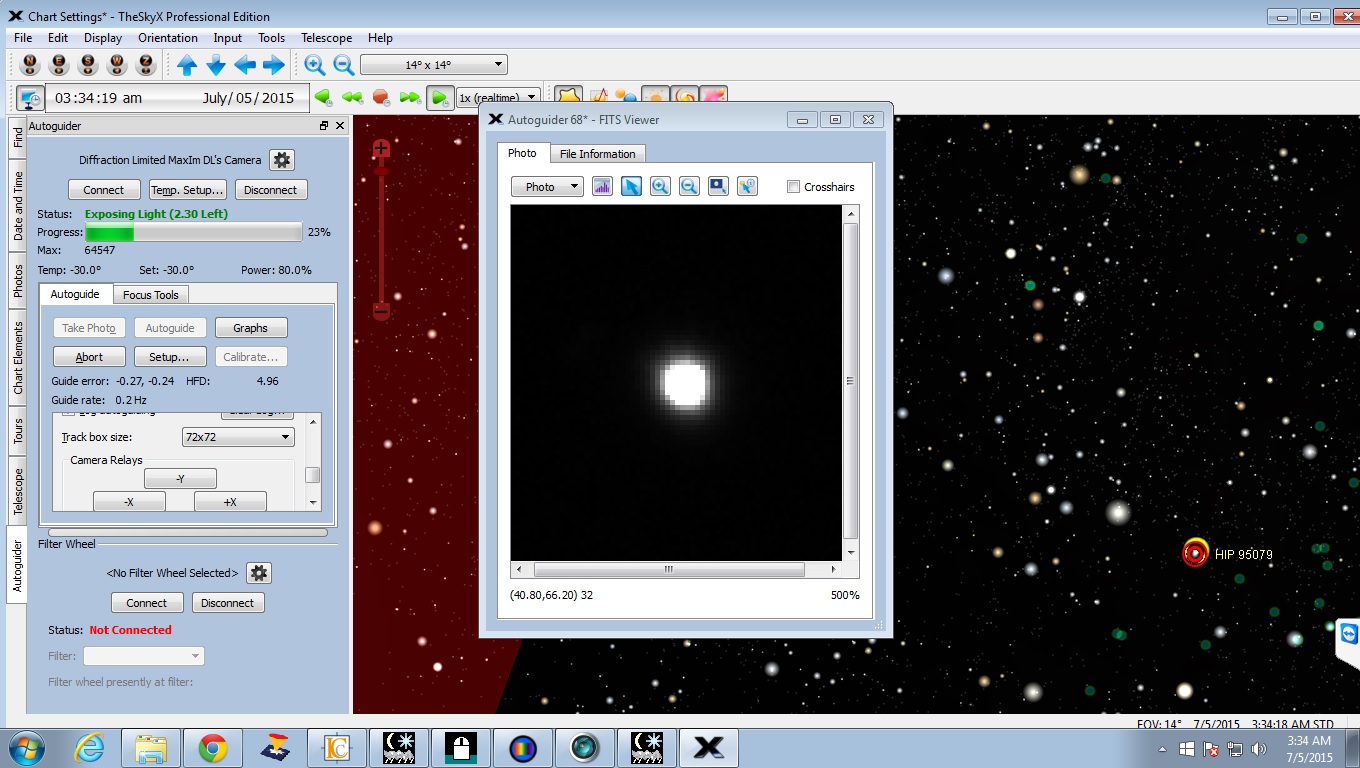
Task: Switch to the File Information tab
Action: (597, 154)
